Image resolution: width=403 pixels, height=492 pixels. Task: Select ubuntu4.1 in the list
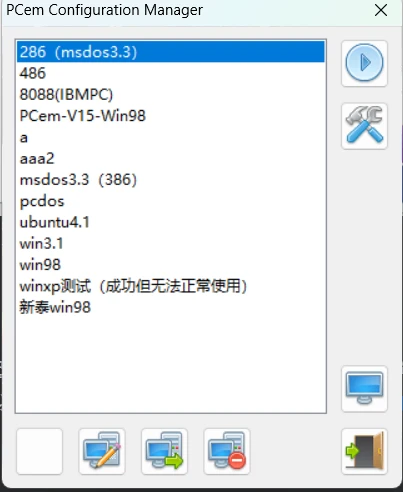[171, 222]
